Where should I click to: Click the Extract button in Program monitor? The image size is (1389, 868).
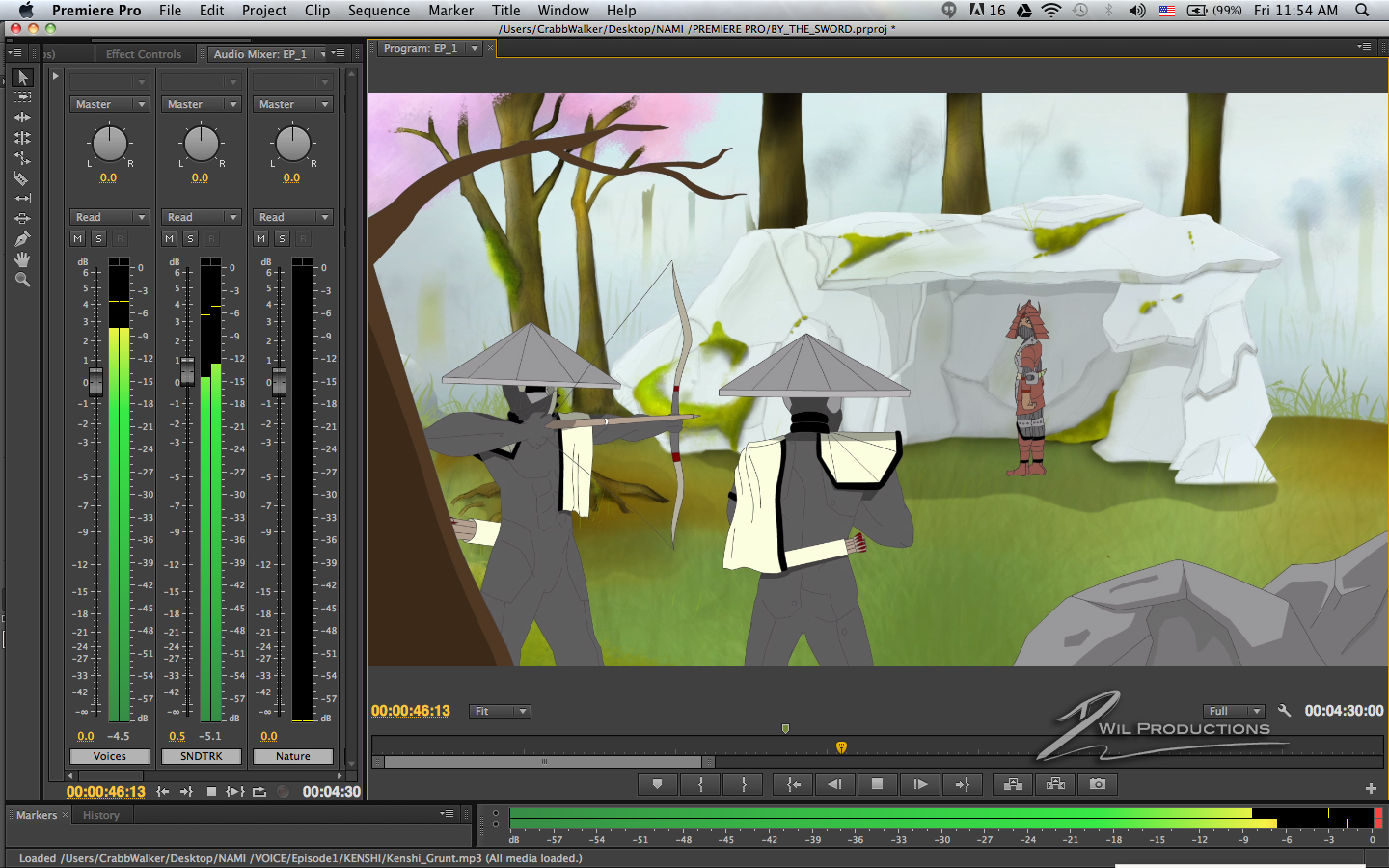1055,784
